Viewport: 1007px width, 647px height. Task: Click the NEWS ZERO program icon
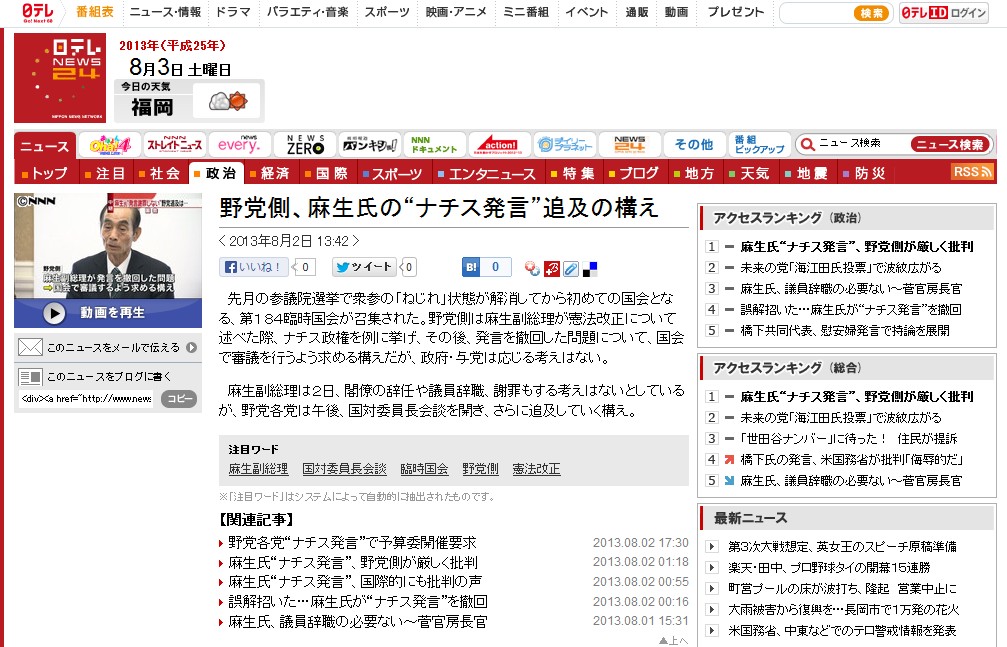[299, 144]
